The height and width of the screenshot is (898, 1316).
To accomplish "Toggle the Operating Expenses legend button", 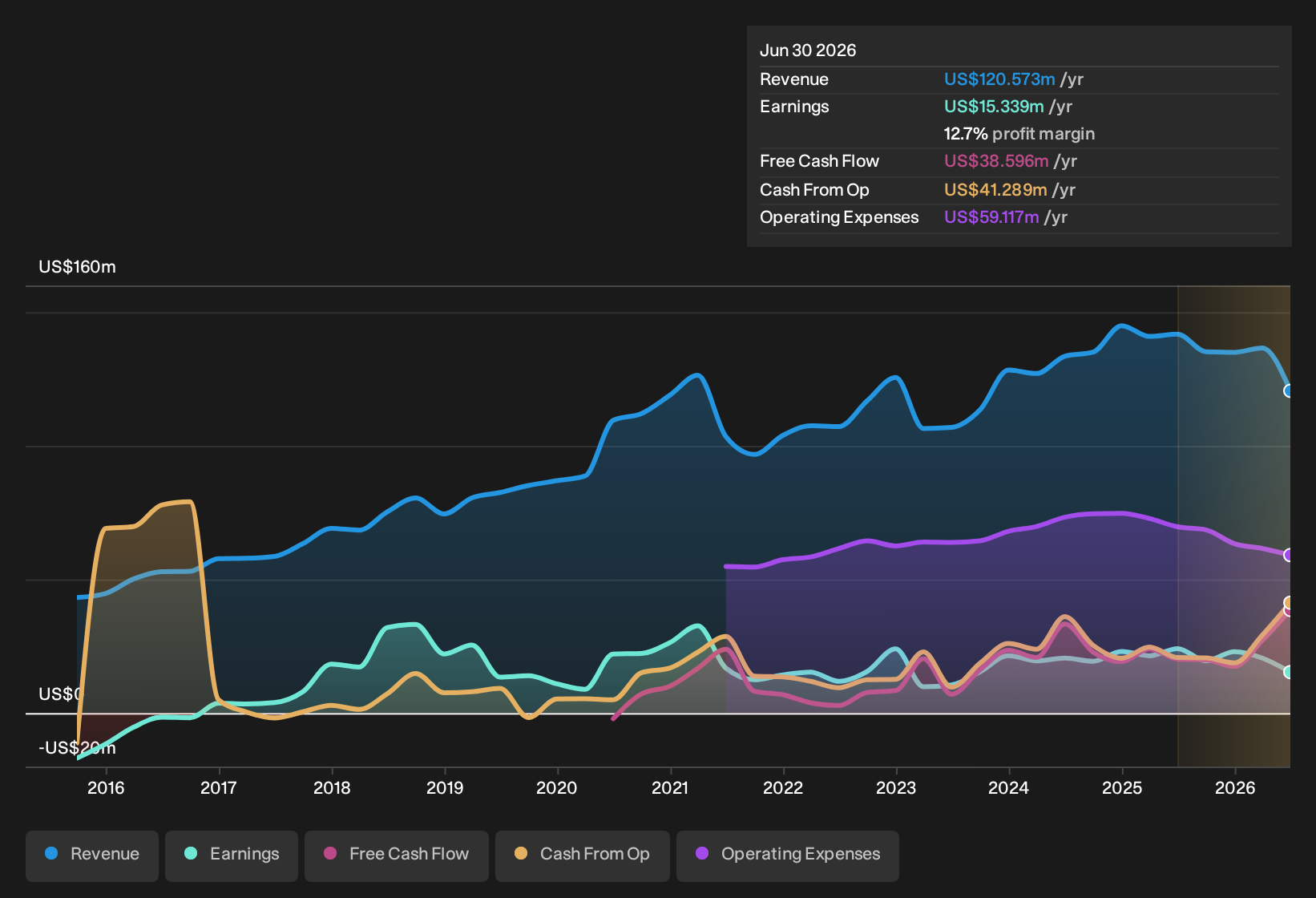I will click(788, 855).
